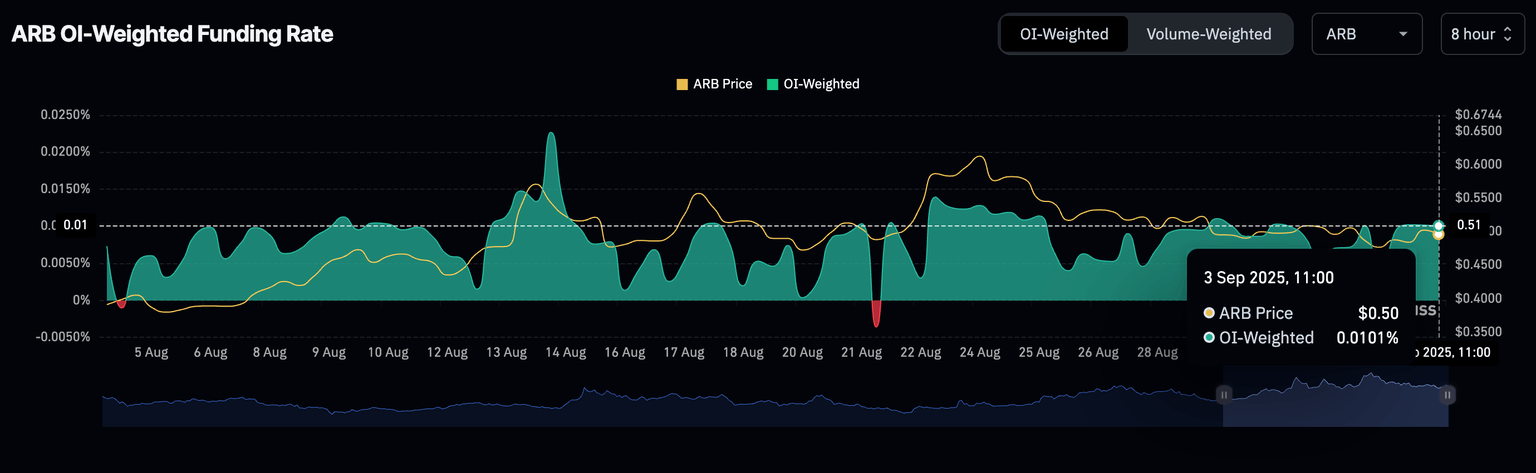The width and height of the screenshot is (1536, 473).
Task: Toggle ARB Price series in legend
Action: 722,84
